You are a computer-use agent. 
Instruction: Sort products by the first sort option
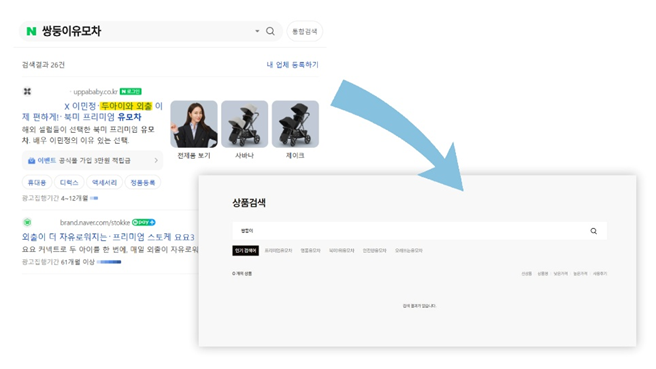click(527, 274)
